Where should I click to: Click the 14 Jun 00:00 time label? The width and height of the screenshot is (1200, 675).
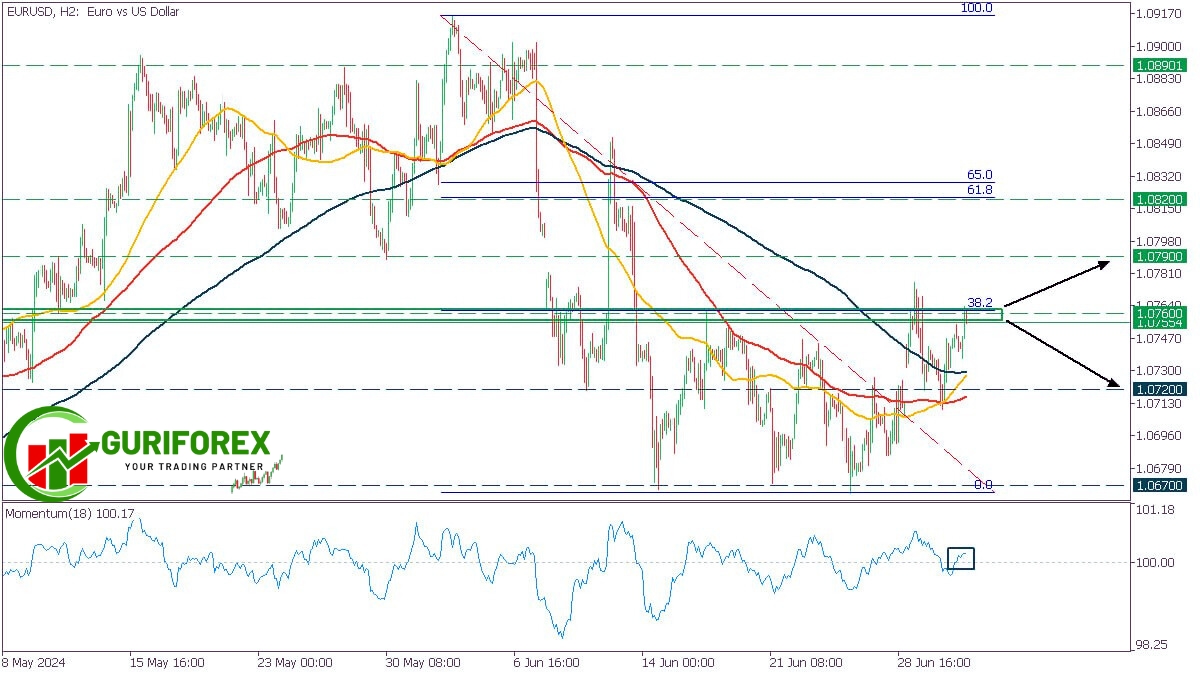tap(679, 663)
